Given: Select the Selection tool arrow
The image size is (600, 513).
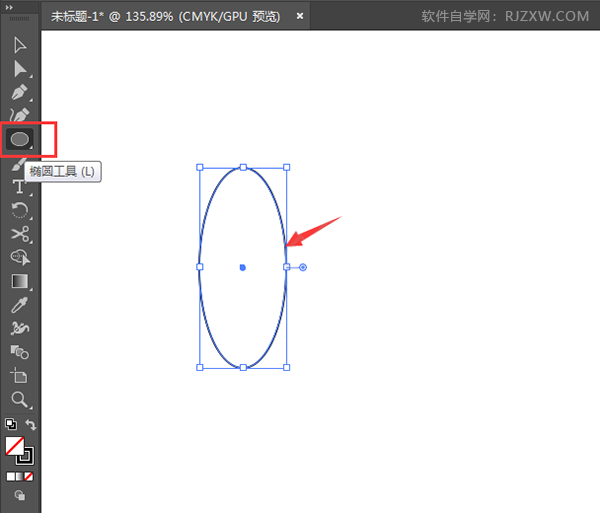Looking at the screenshot, I should 20,45.
